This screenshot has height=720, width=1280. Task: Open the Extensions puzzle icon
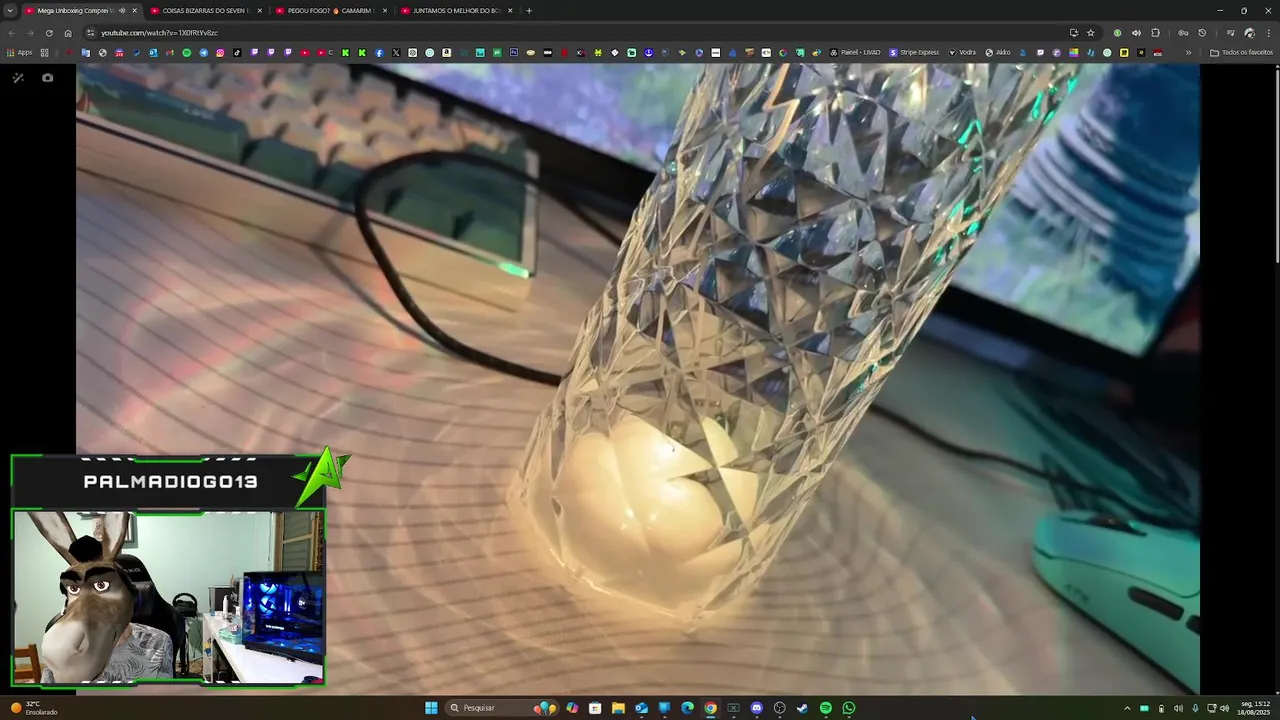1155,33
